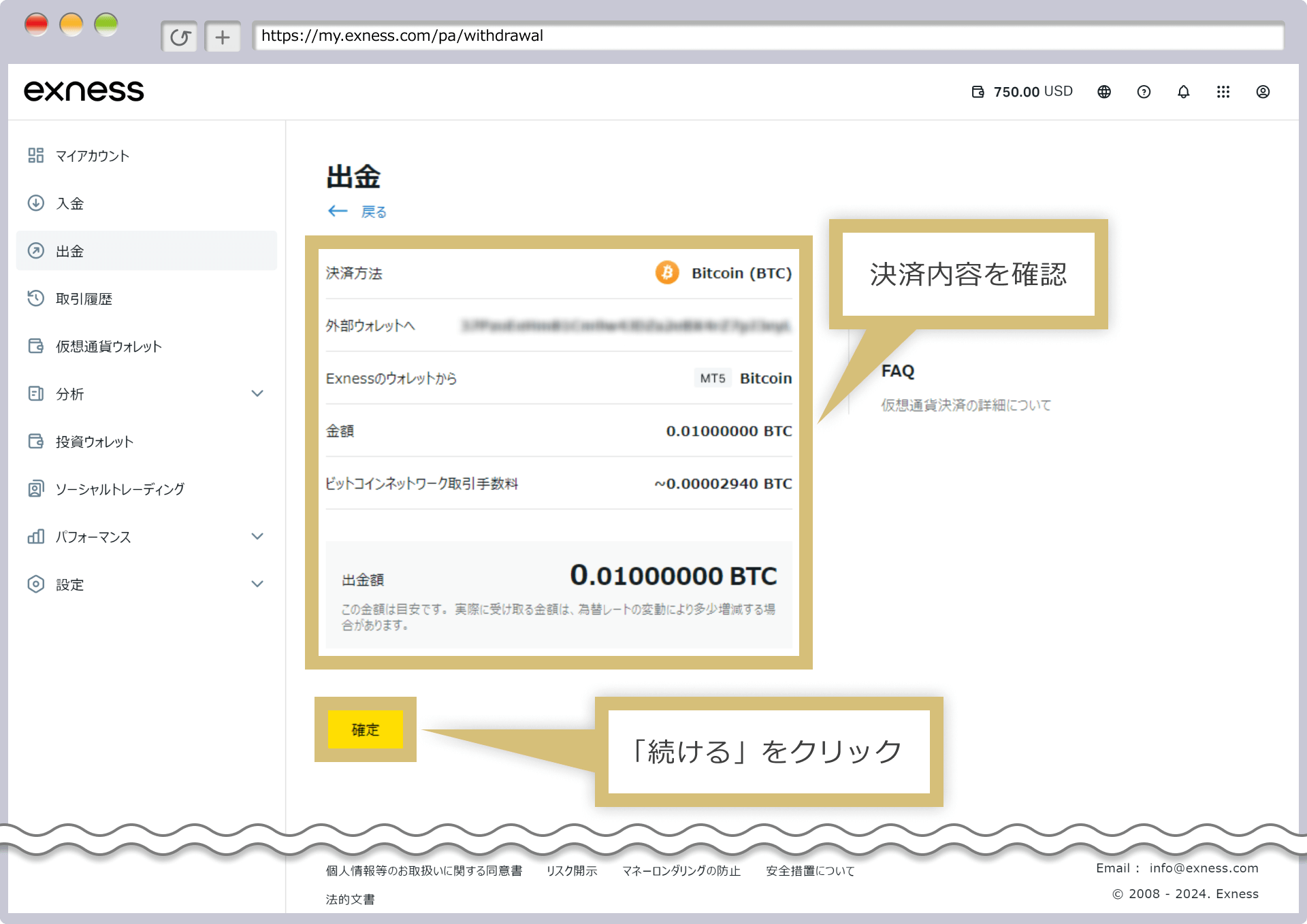Click the 外部ウォレットへ label
This screenshot has width=1307, height=924.
pos(370,326)
